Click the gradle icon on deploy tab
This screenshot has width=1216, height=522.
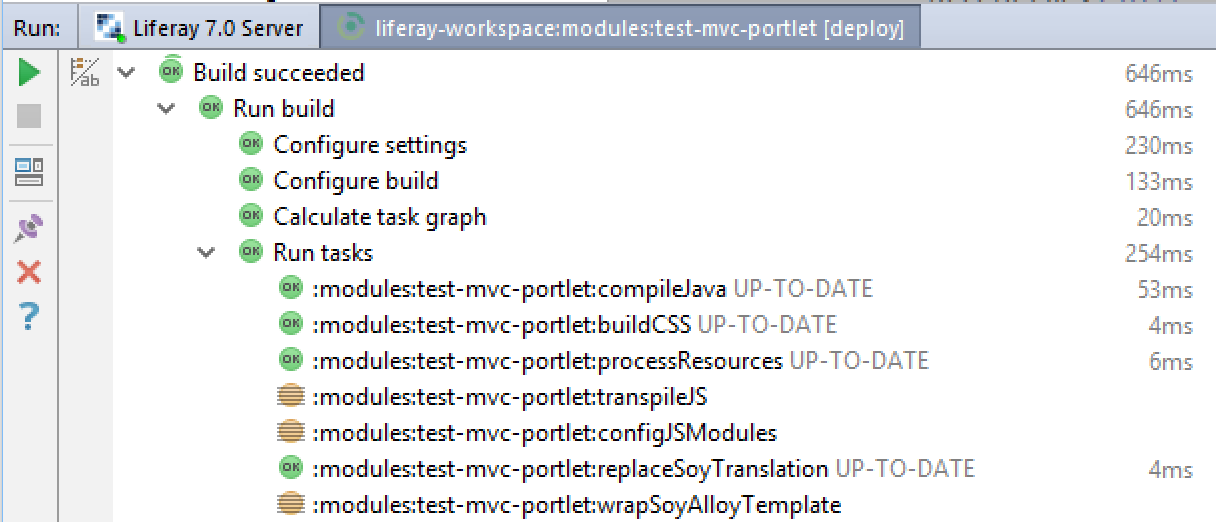[x=350, y=28]
